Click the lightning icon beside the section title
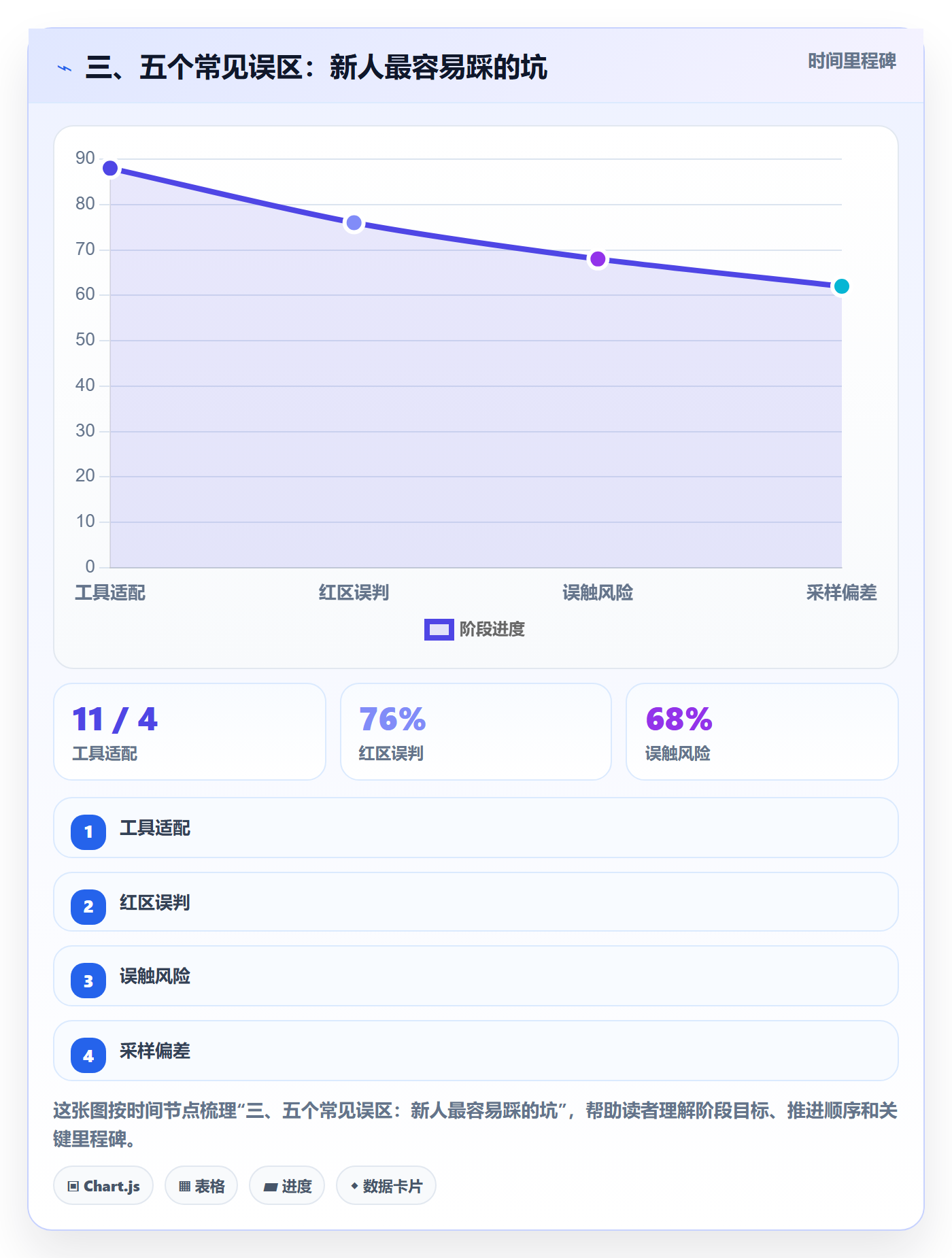 click(65, 68)
